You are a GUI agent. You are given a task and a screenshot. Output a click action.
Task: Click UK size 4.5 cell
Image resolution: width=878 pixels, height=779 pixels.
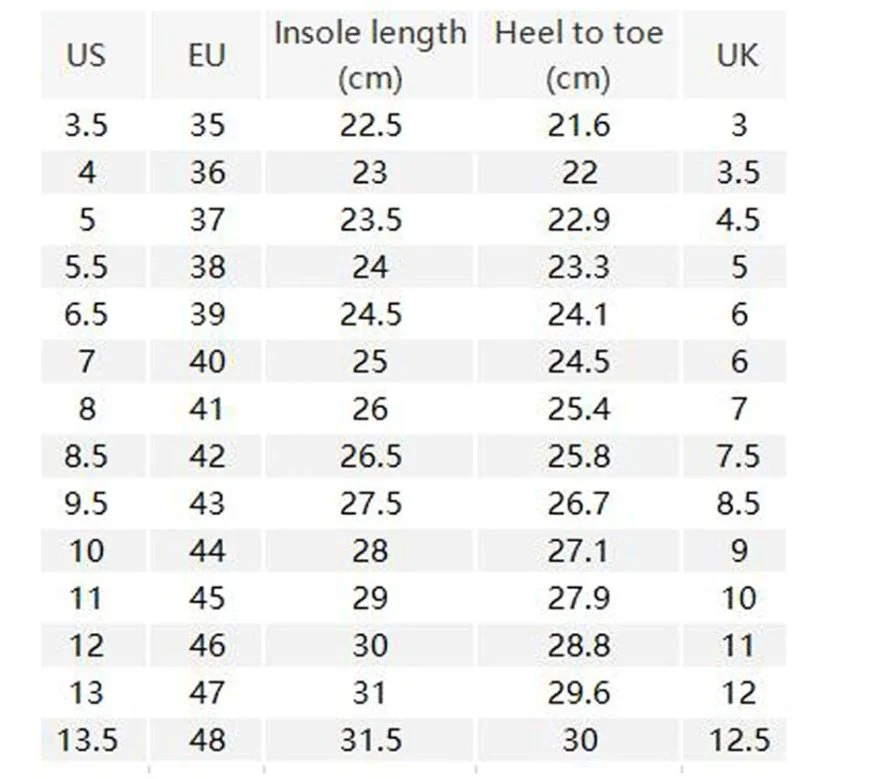(x=737, y=220)
